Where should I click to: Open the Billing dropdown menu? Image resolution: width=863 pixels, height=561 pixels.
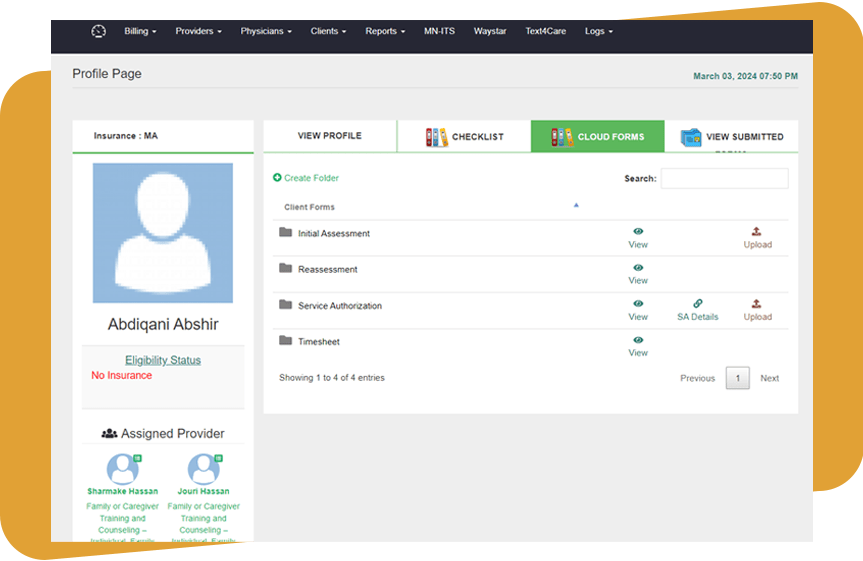(140, 31)
